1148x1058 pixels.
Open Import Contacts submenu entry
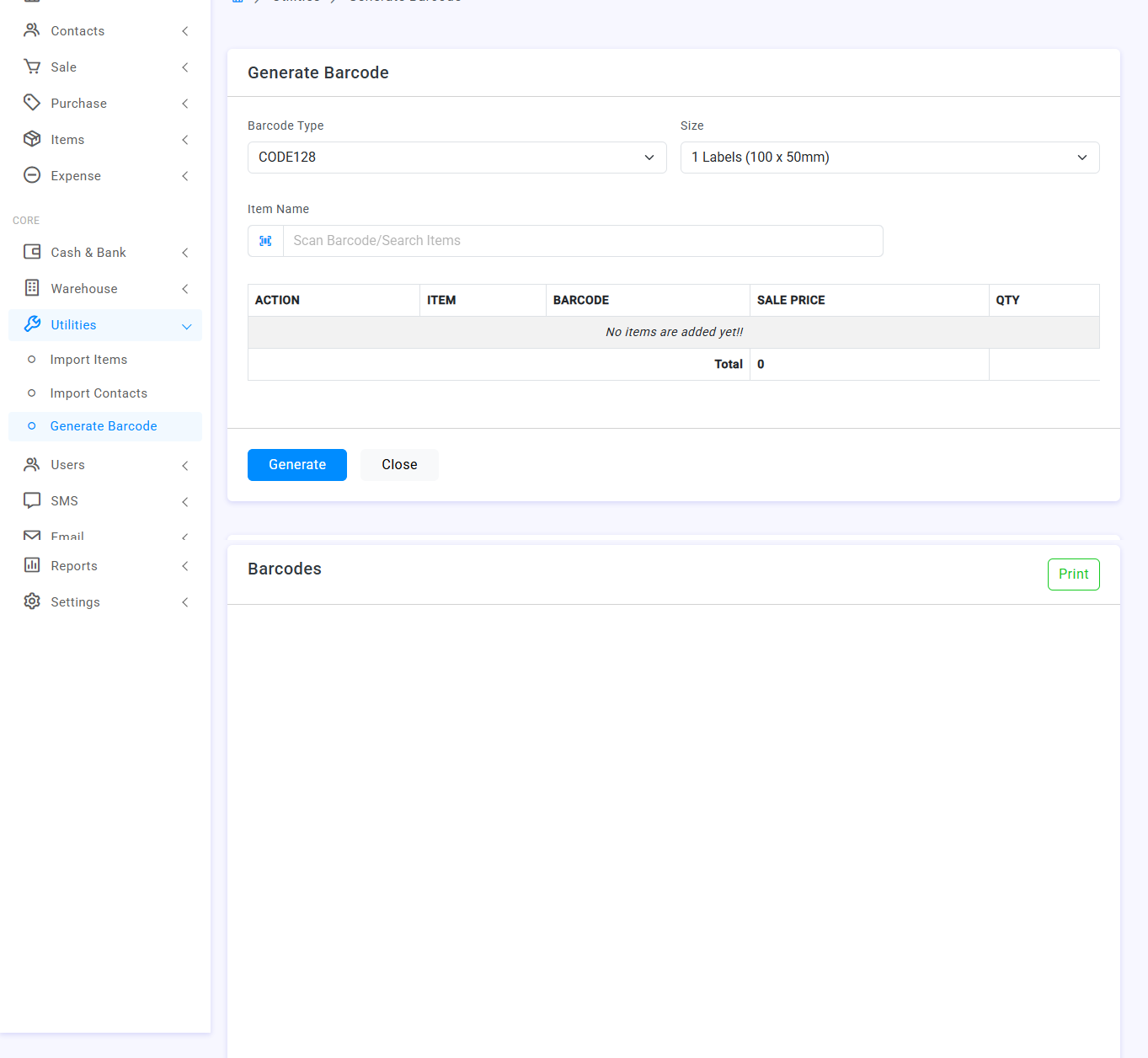pyautogui.click(x=99, y=393)
